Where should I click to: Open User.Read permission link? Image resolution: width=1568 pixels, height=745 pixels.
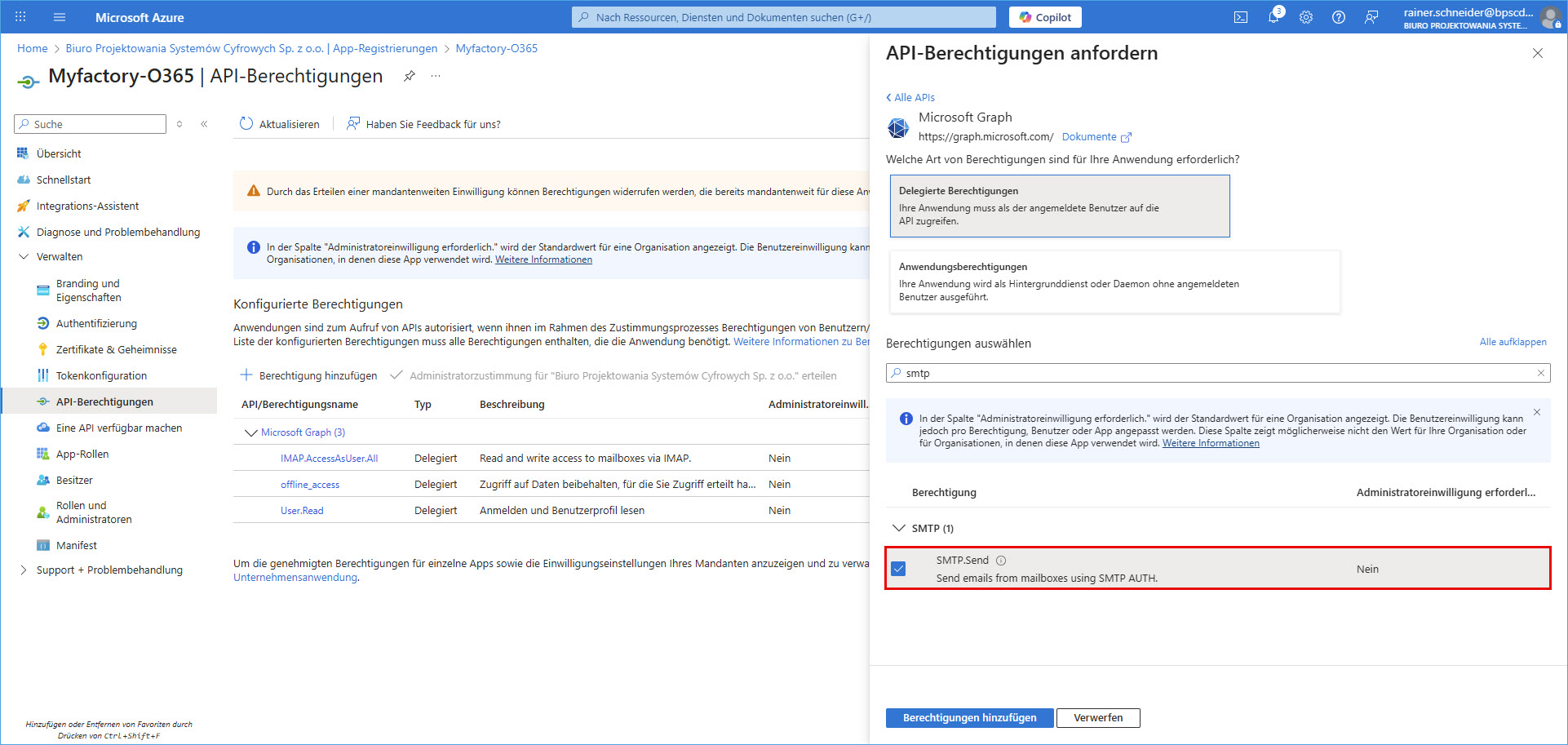point(302,511)
